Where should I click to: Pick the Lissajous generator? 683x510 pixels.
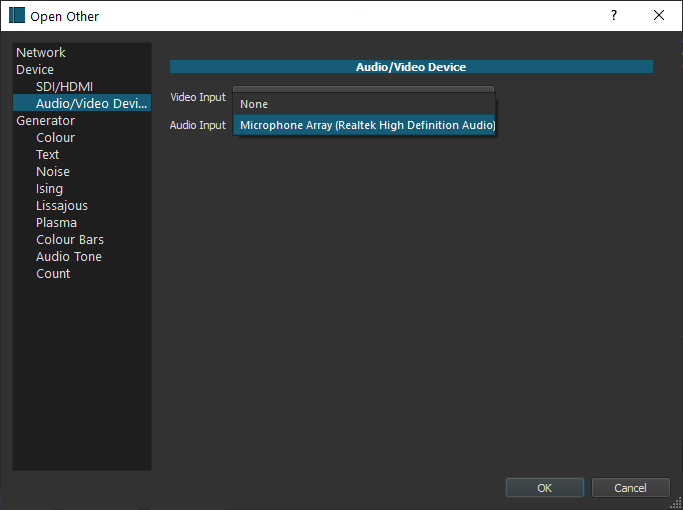(x=62, y=206)
